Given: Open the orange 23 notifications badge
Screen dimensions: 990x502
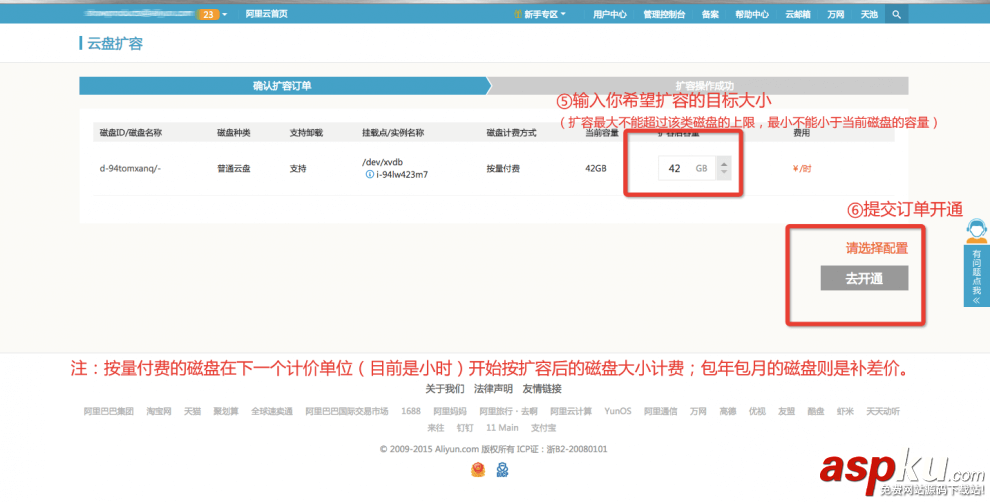Looking at the screenshot, I should (x=208, y=14).
